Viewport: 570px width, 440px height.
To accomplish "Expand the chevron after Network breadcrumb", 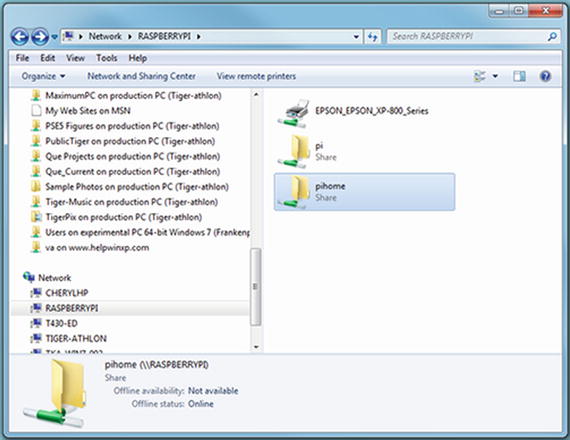I will click(130, 36).
